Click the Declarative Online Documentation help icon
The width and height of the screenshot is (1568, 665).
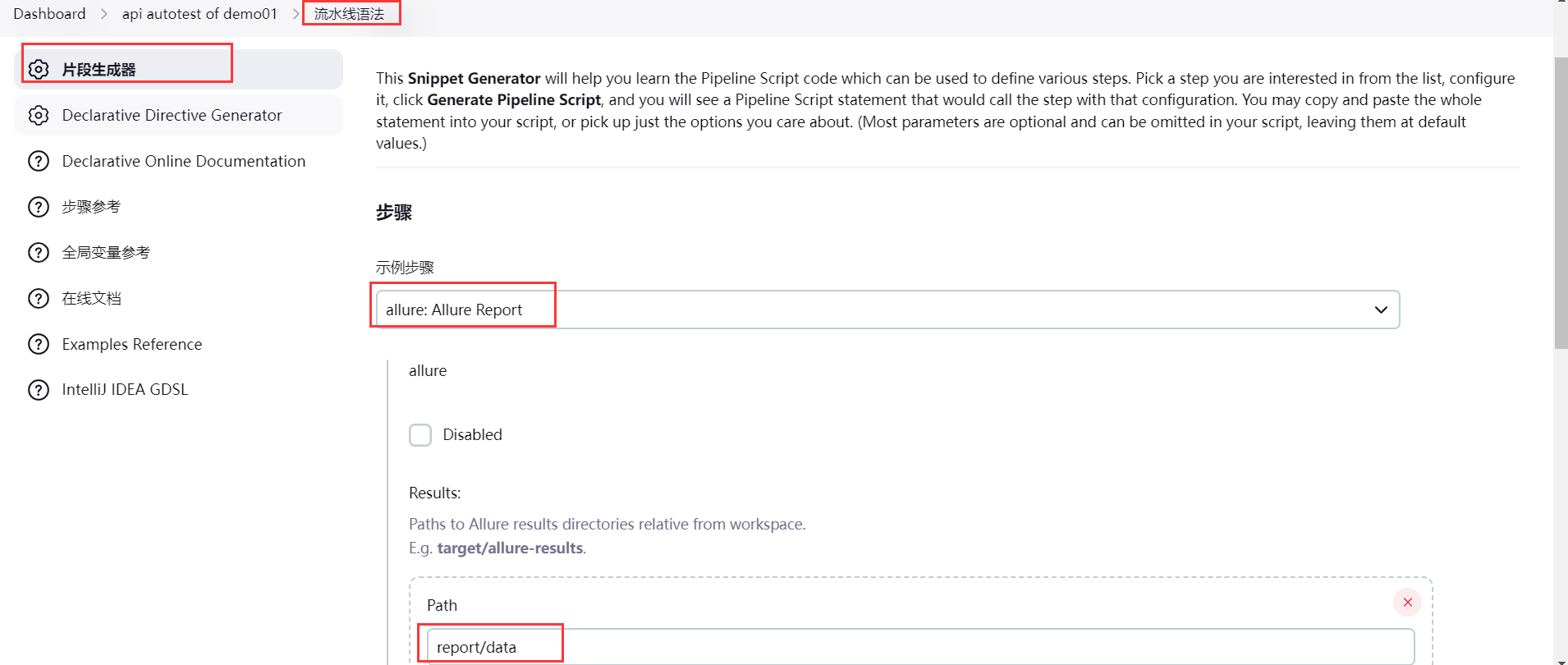point(39,161)
